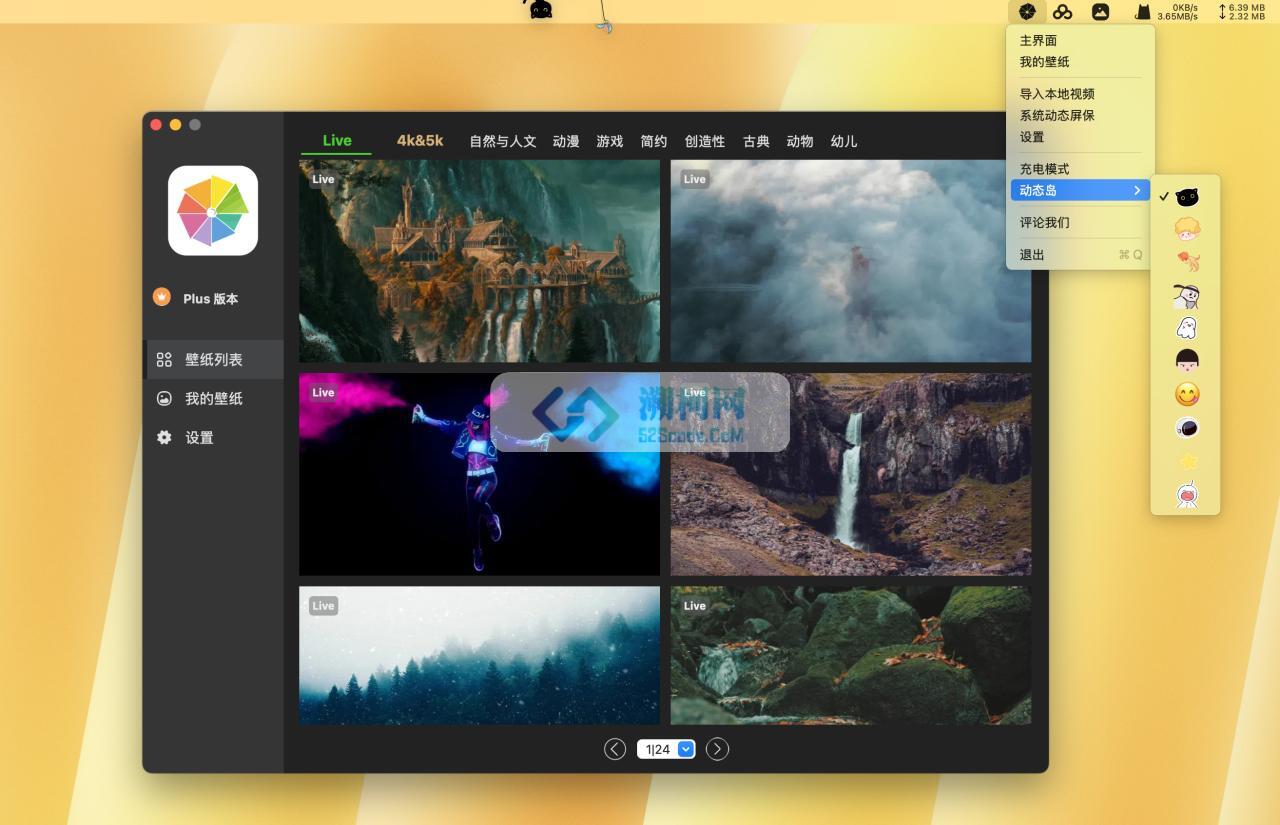Click the black cat character at top notch
Image resolution: width=1280 pixels, height=825 pixels.
pos(541,10)
